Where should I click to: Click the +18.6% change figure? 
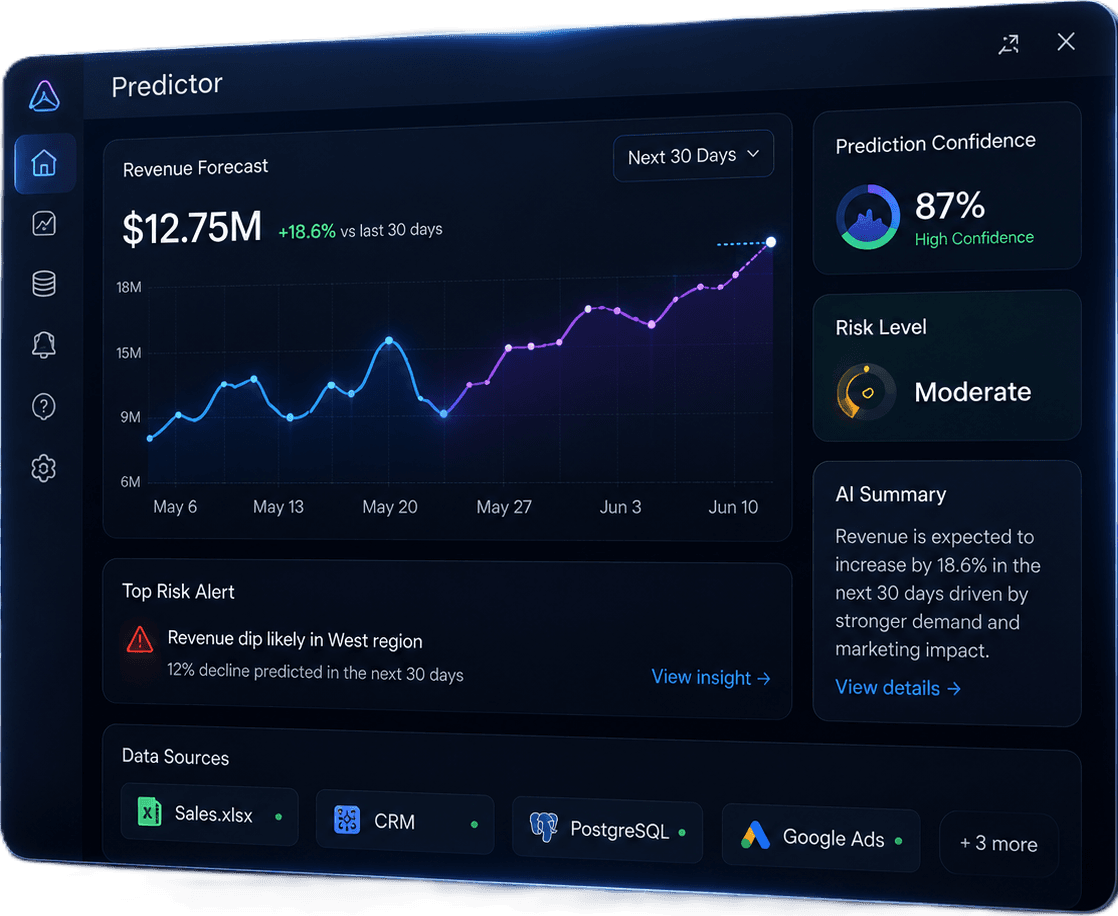pos(307,232)
